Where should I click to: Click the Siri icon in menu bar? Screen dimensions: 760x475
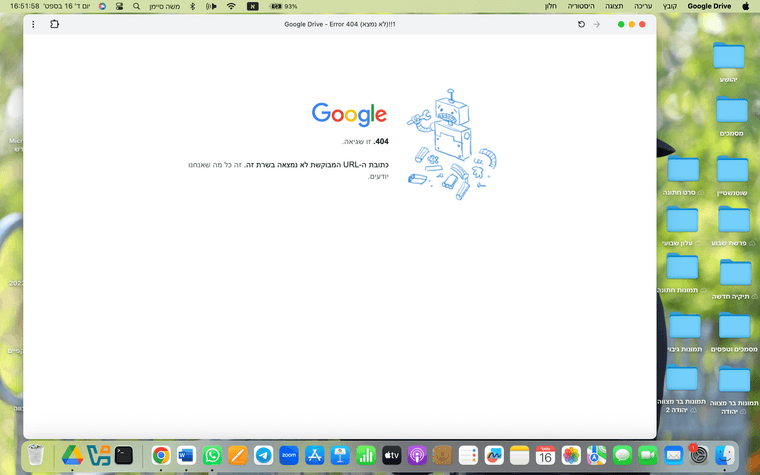pos(102,6)
